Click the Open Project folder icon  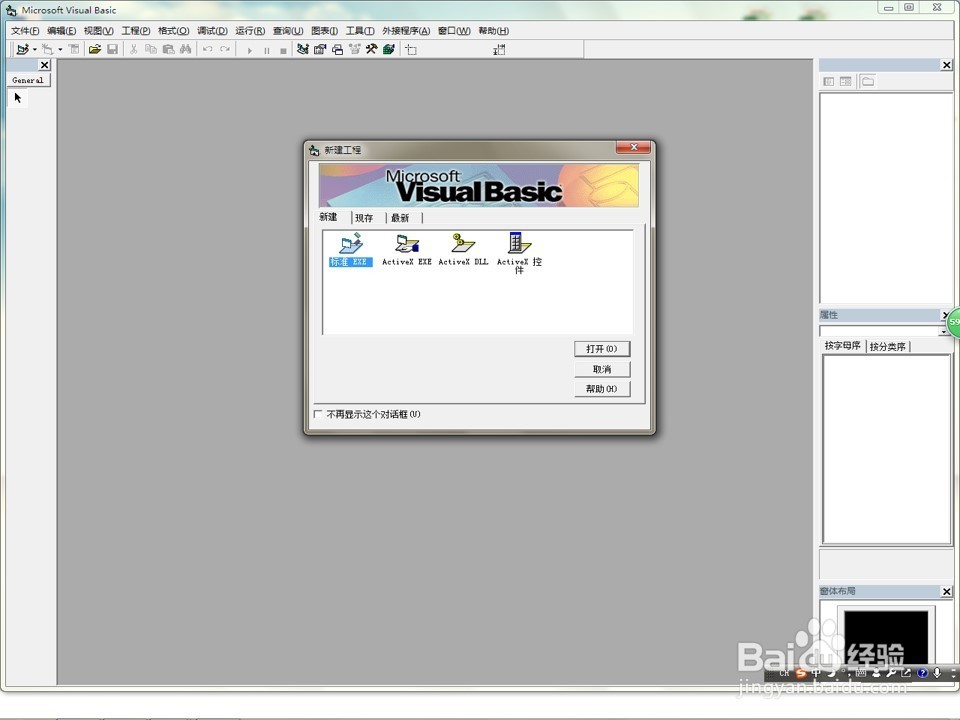(95, 50)
